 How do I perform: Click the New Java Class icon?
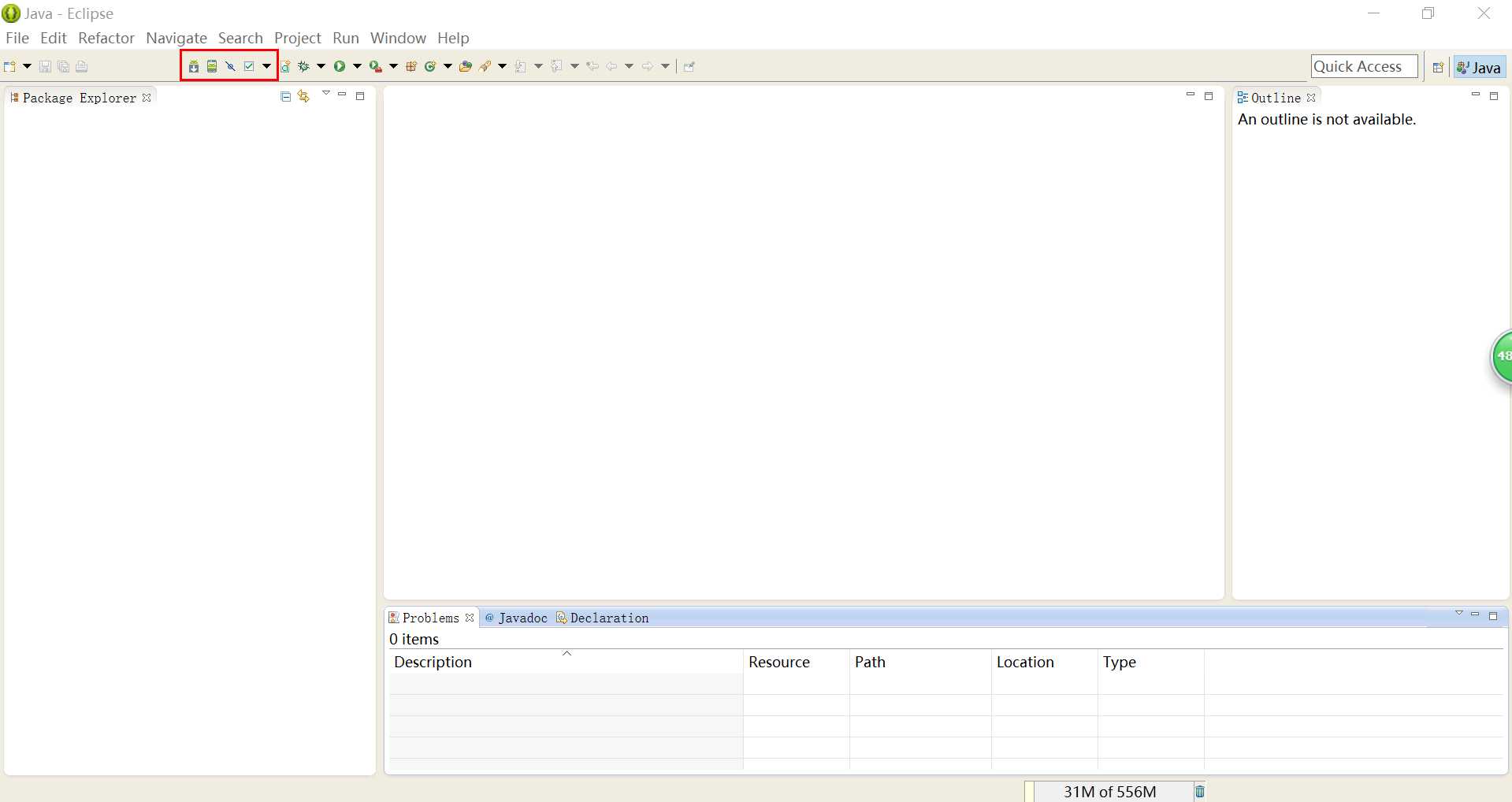430,66
